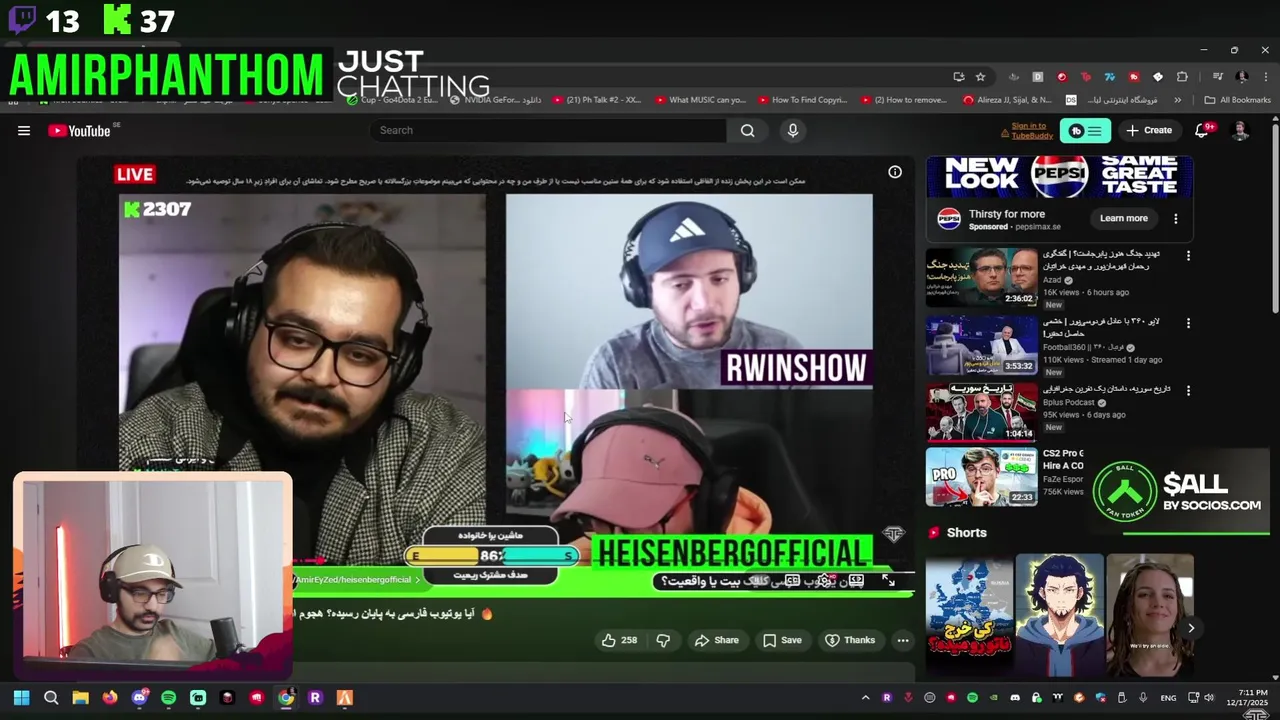The height and width of the screenshot is (720, 1280).
Task: Open the 1:04:14 Bplus Podcast thumbnail
Action: (x=981, y=412)
